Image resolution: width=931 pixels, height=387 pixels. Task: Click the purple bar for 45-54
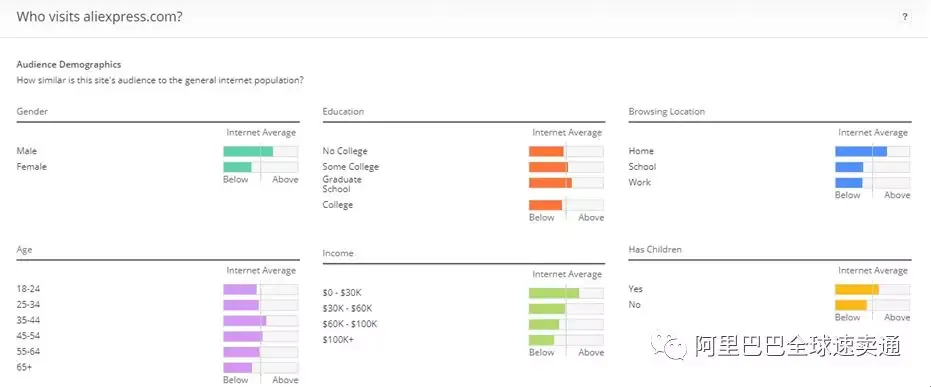[x=243, y=337]
